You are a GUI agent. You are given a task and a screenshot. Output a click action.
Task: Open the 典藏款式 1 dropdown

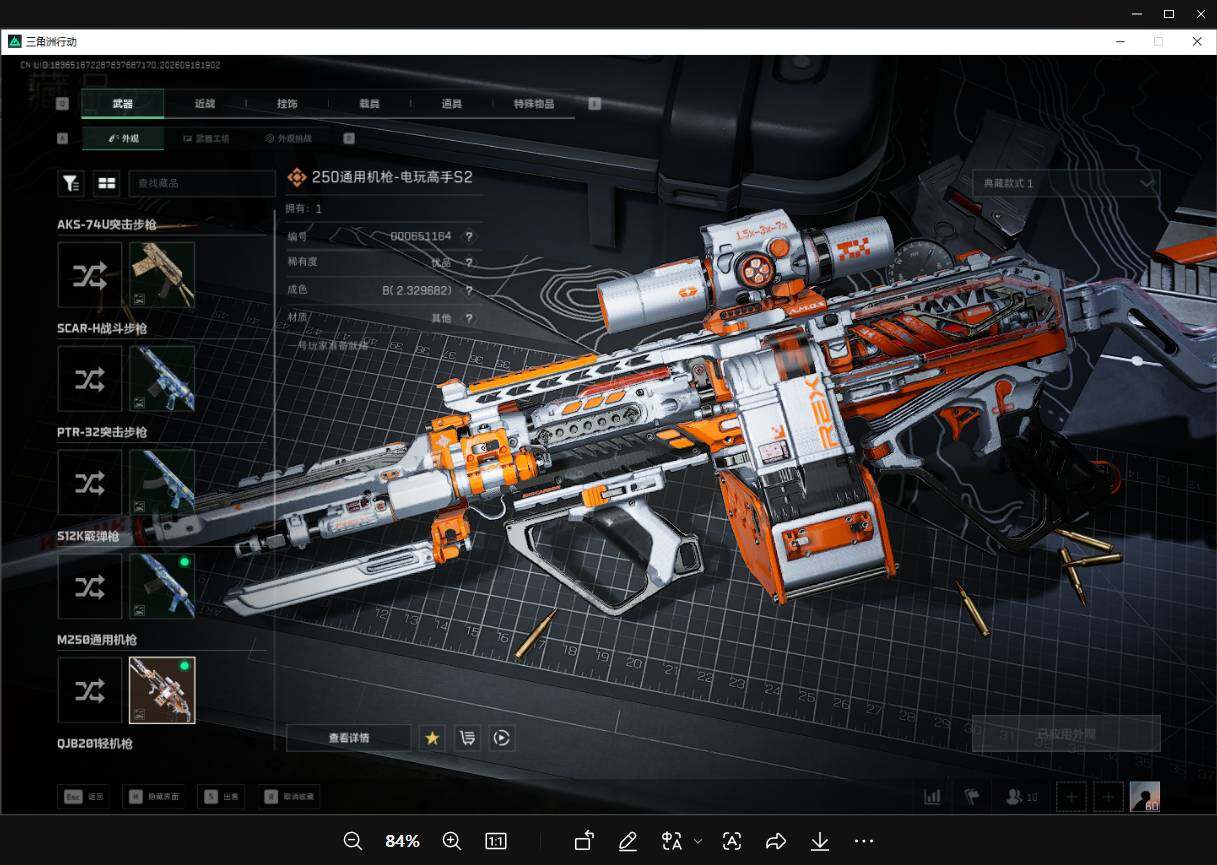pos(1066,183)
